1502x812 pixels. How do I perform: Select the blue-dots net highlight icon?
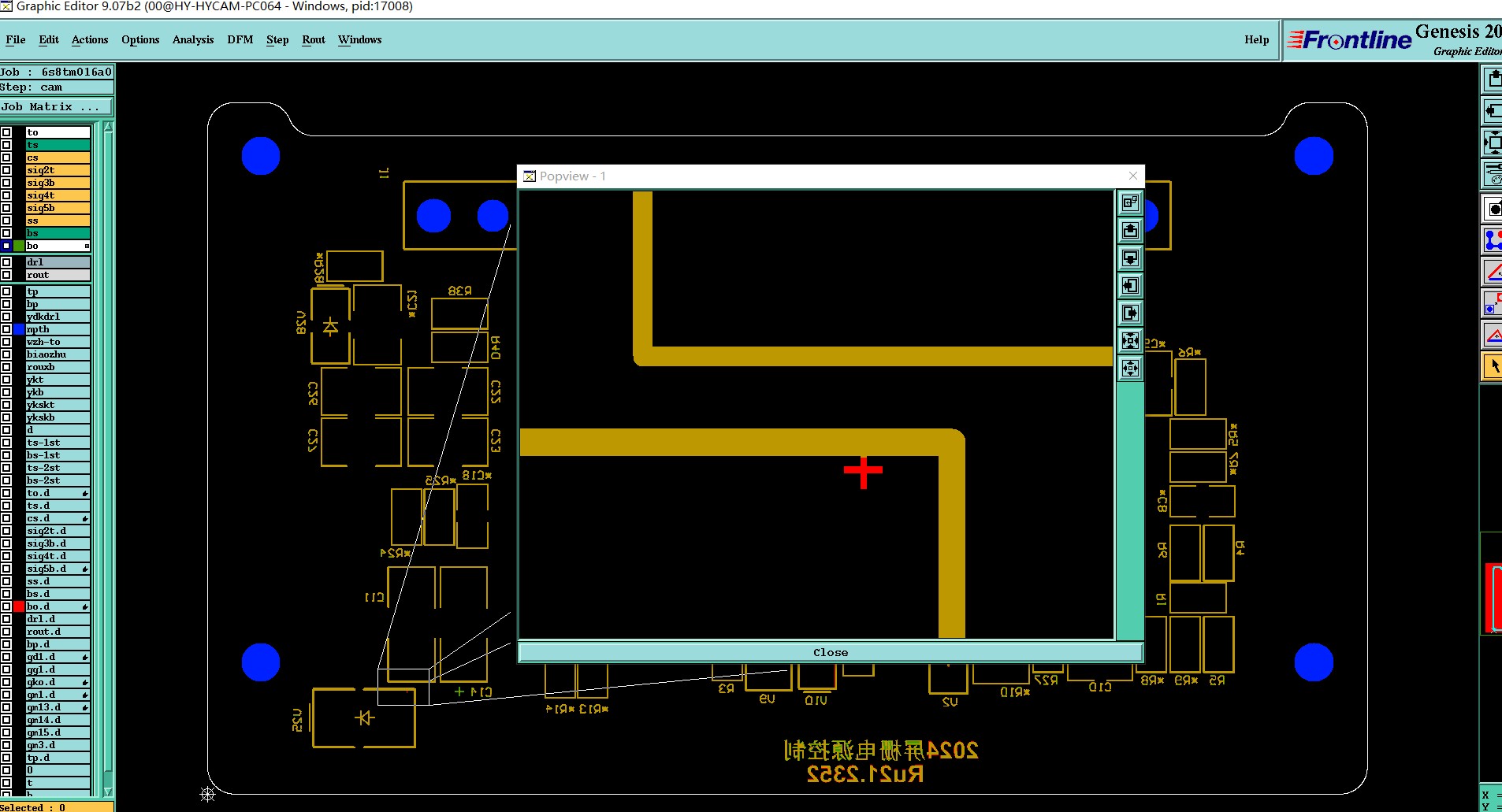click(1493, 239)
